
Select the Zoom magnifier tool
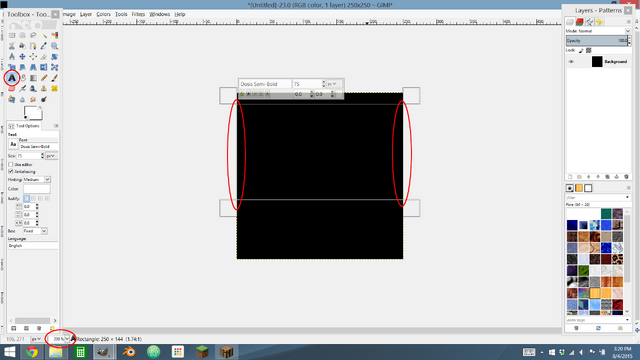(54, 46)
